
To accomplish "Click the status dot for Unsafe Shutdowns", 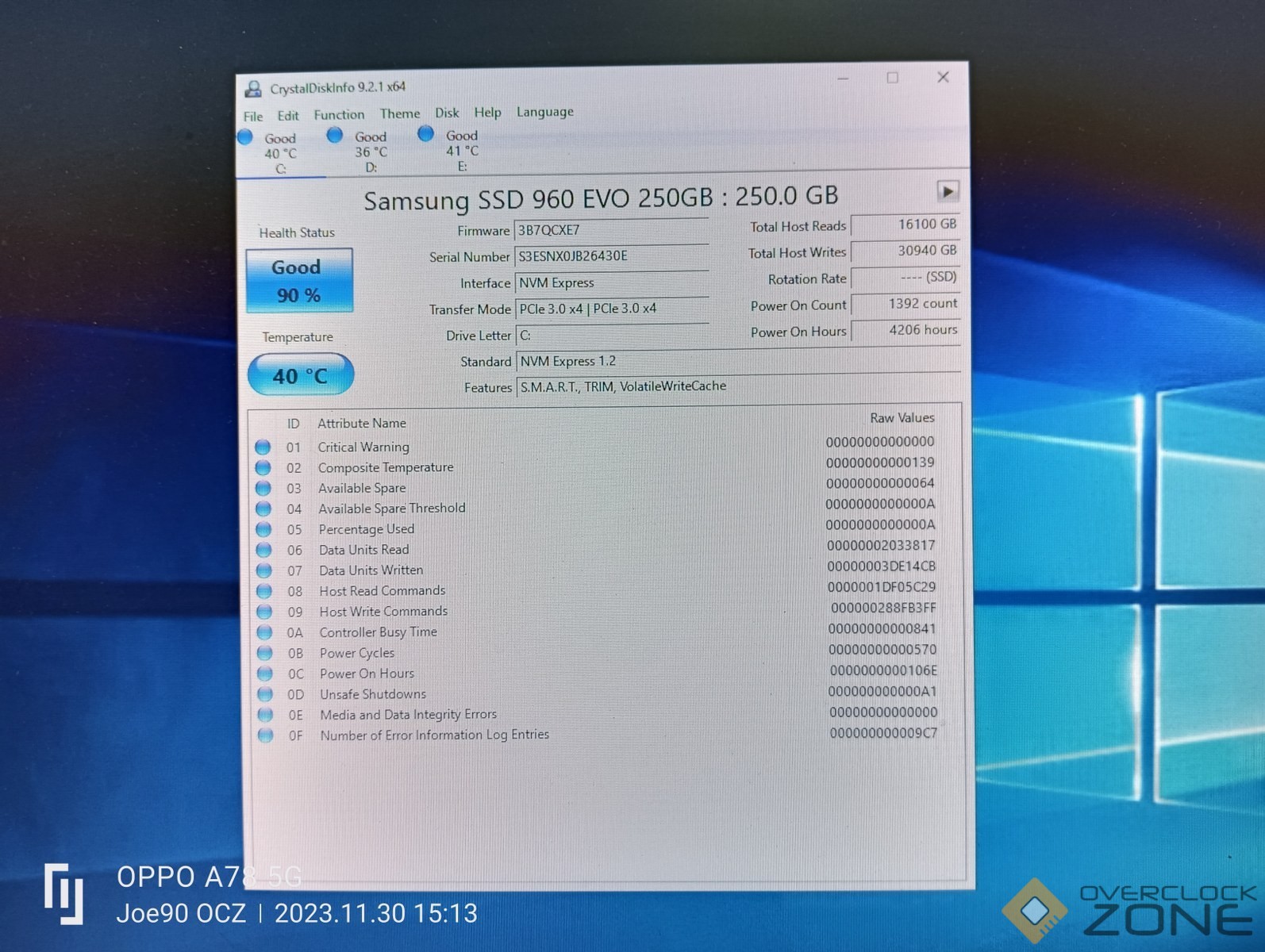I will 265,694.
